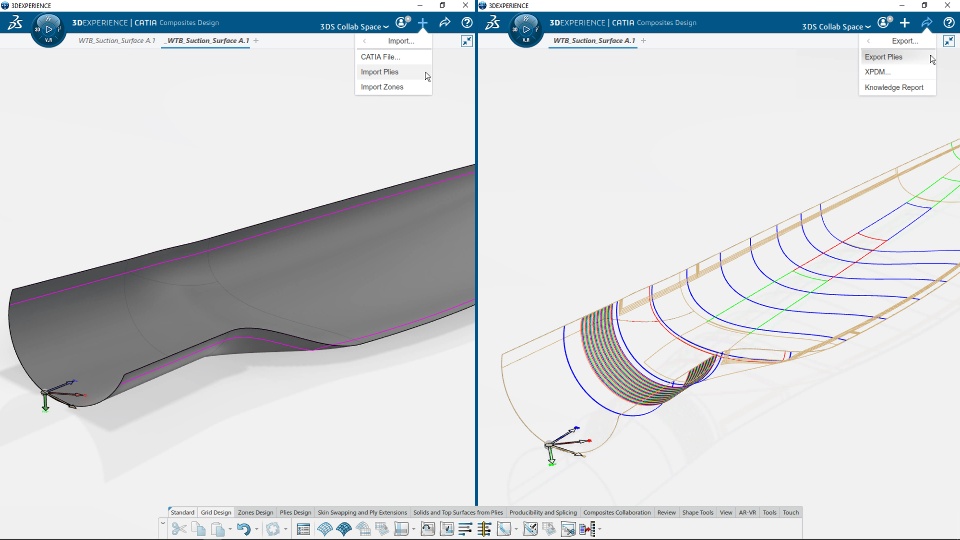This screenshot has height=540, width=960.
Task: Click the 3DS logo in right window
Action: tap(492, 23)
